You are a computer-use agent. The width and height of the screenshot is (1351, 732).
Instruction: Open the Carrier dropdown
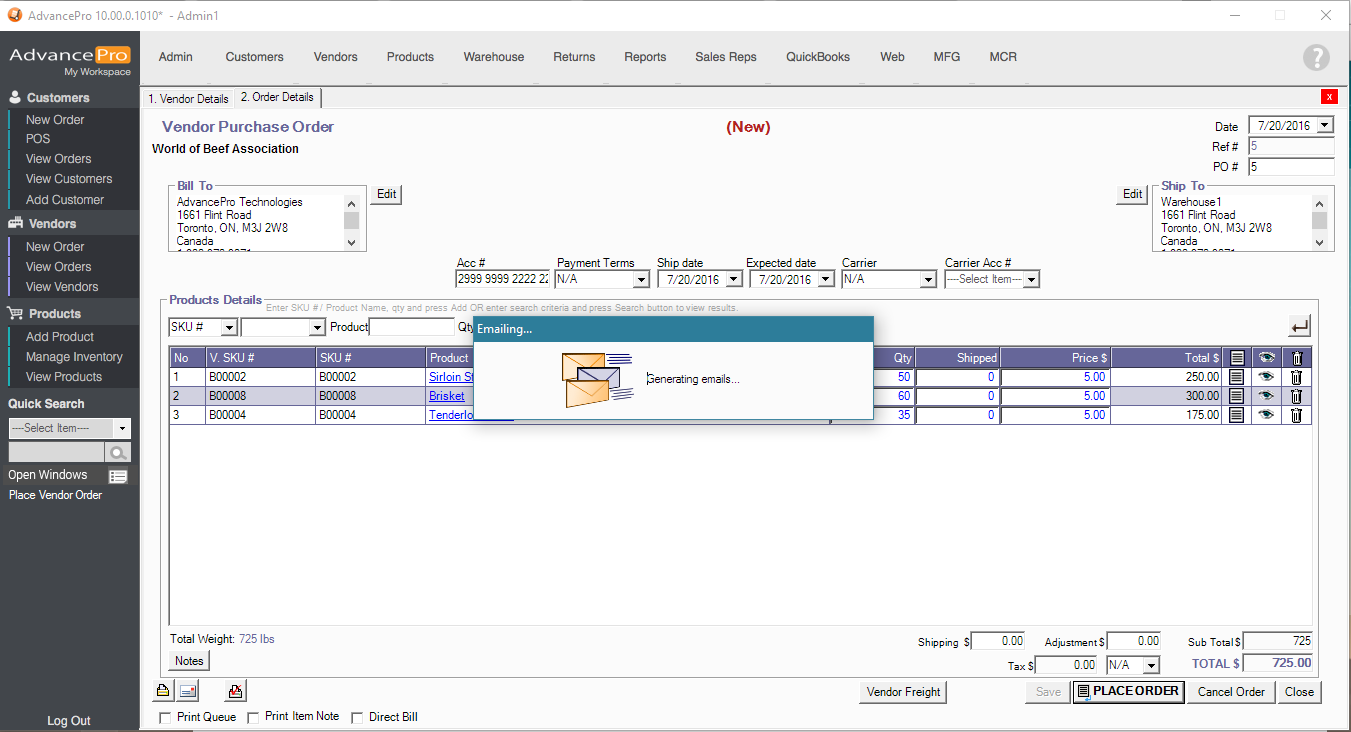click(927, 280)
